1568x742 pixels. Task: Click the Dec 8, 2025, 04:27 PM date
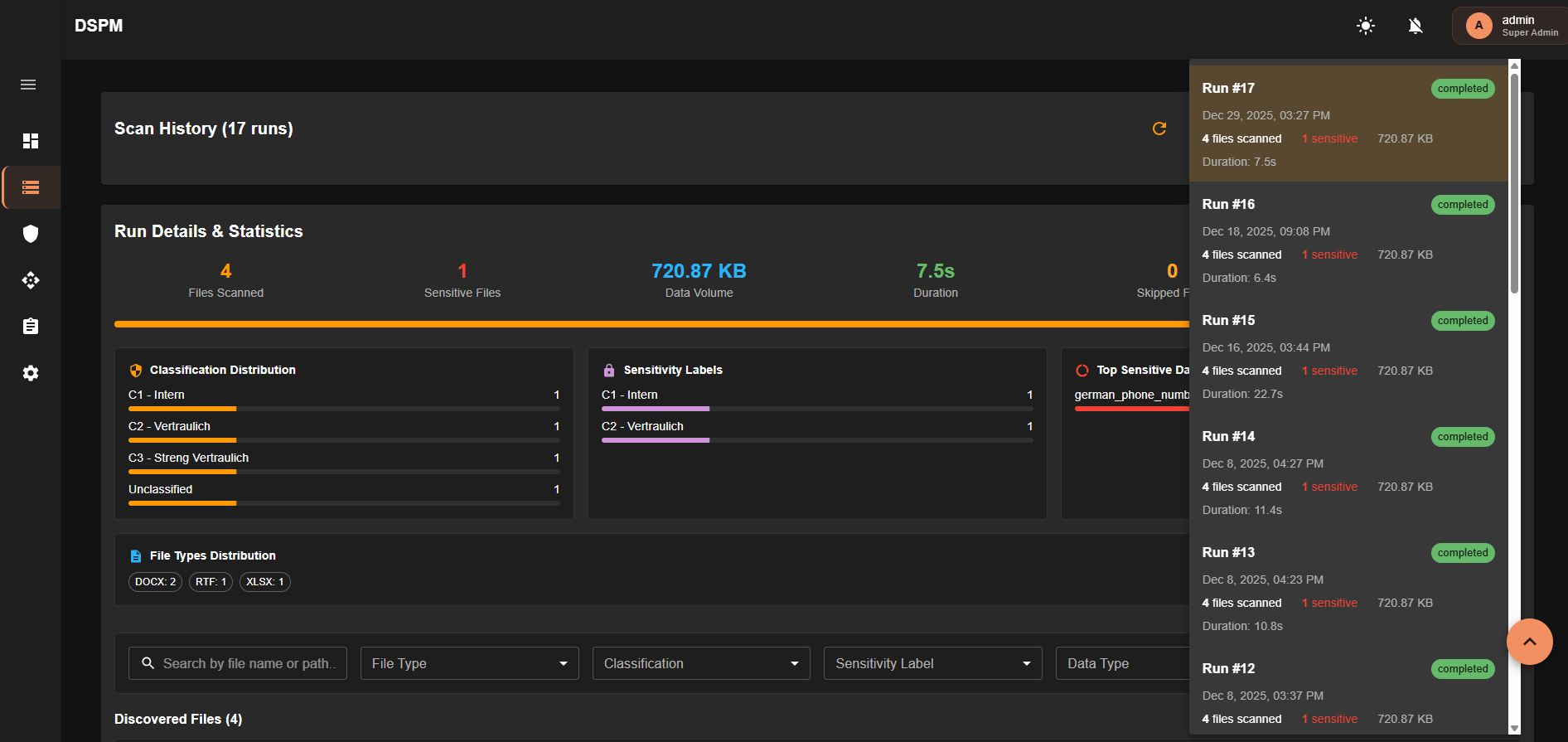1263,463
